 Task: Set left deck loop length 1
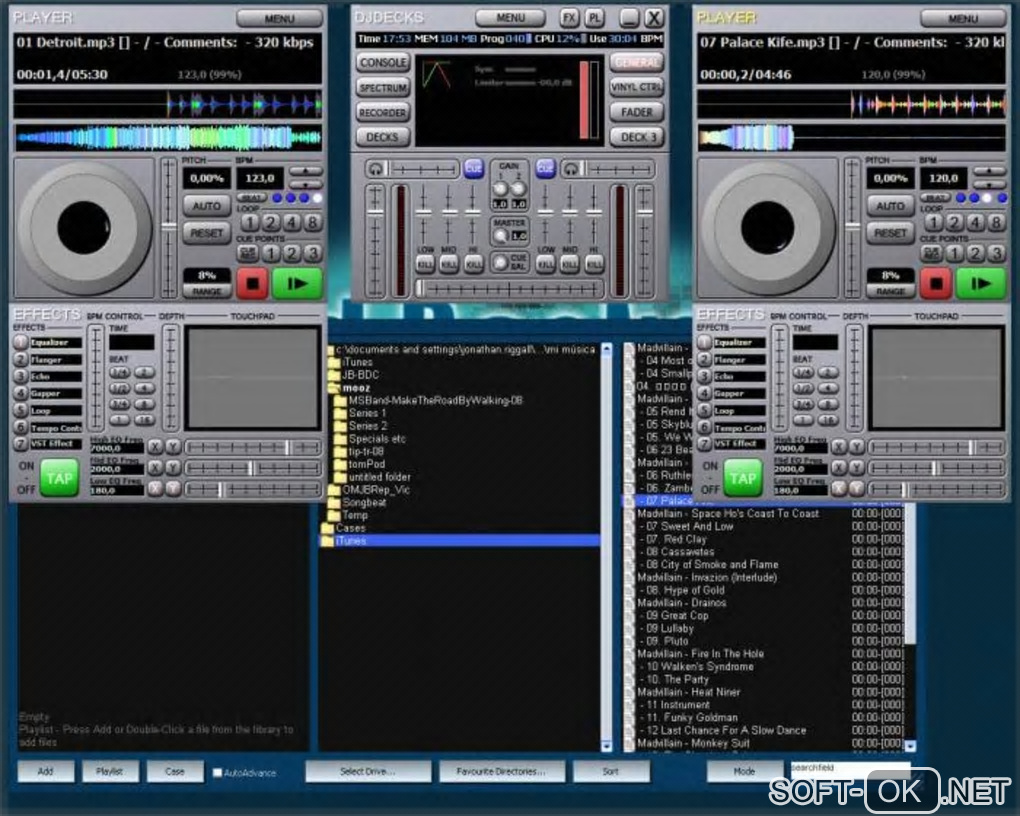(x=250, y=223)
